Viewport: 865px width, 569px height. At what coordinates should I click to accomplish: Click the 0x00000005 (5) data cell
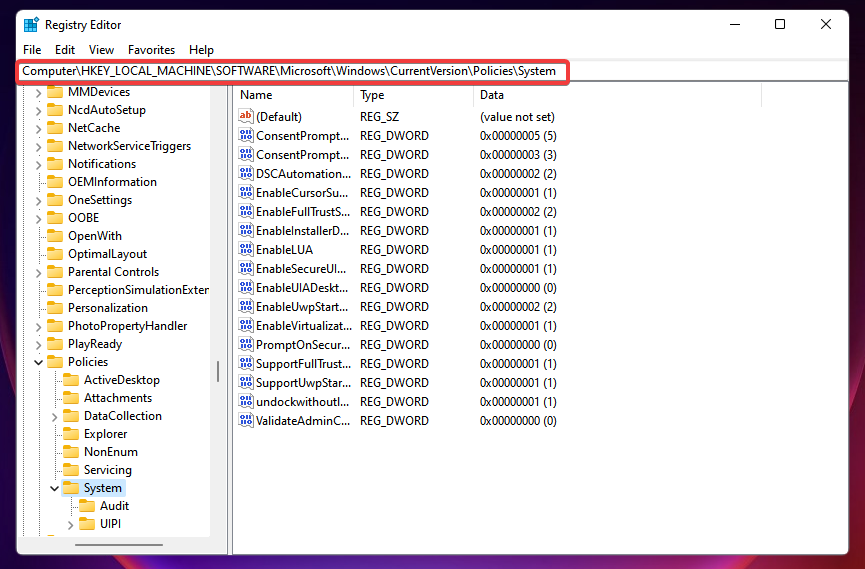[x=518, y=136]
